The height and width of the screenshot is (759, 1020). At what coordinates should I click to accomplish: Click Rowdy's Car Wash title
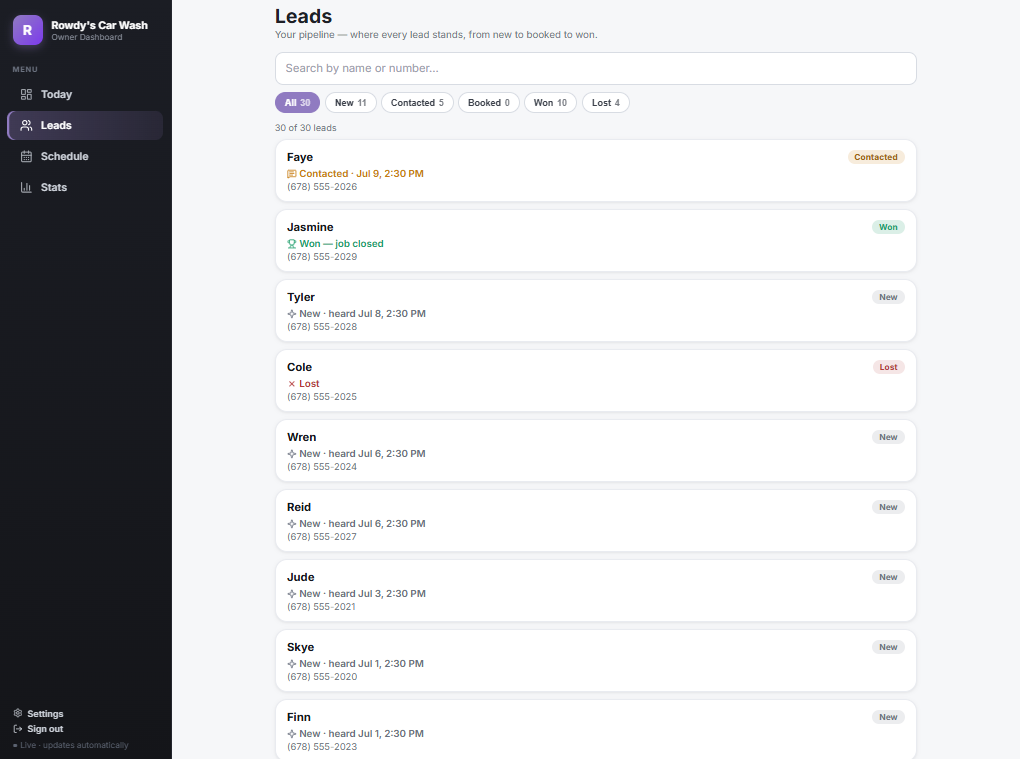100,25
